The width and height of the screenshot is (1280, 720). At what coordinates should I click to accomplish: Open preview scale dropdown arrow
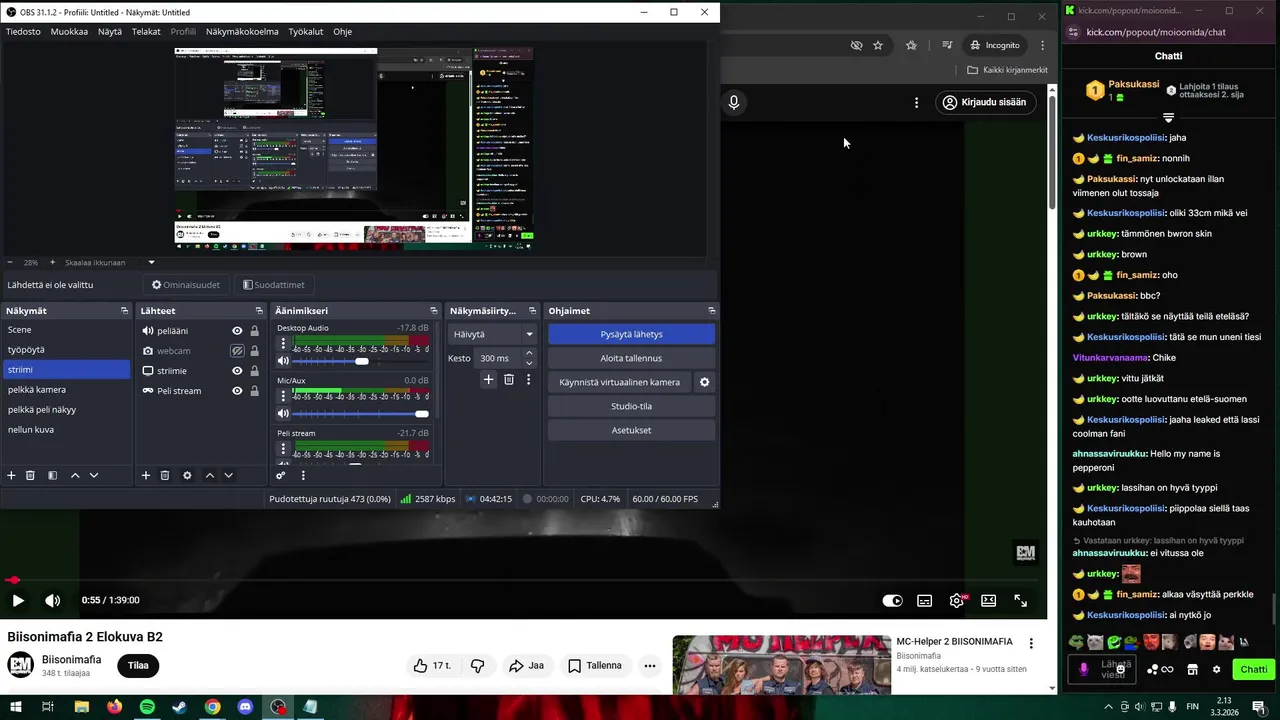tap(152, 263)
